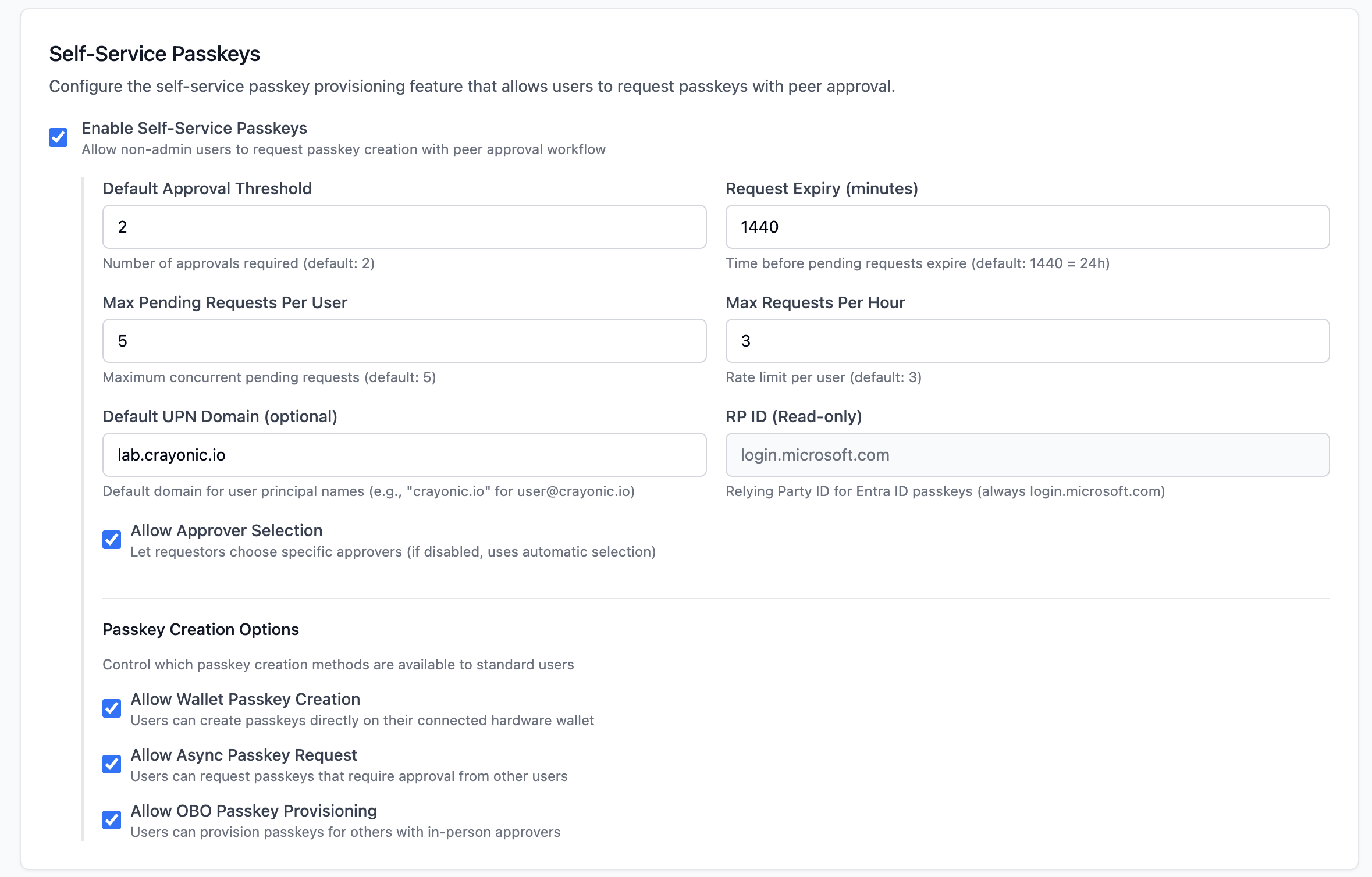Click the Max Pending Requests Per User field

point(404,341)
